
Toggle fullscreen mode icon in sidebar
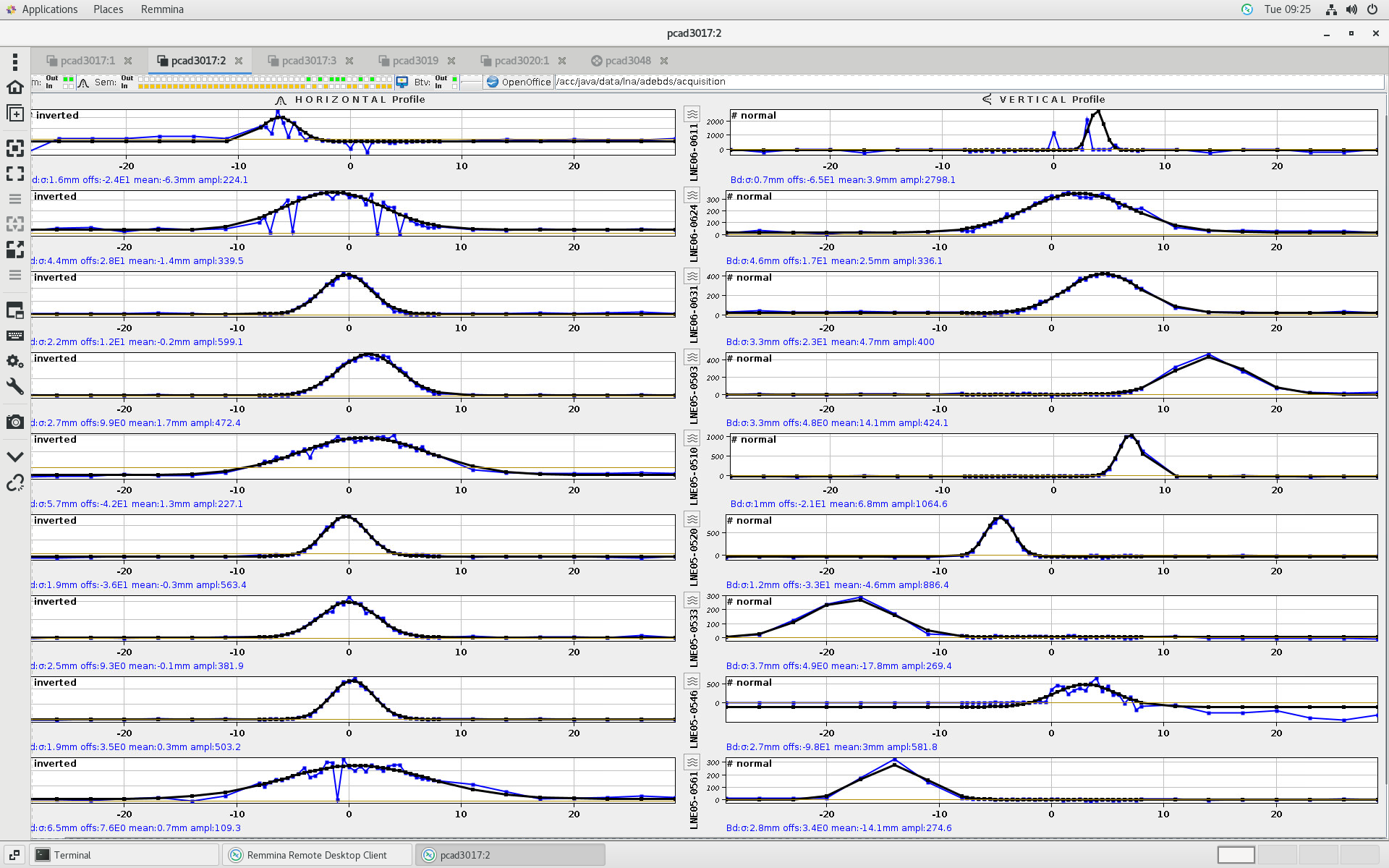click(14, 174)
